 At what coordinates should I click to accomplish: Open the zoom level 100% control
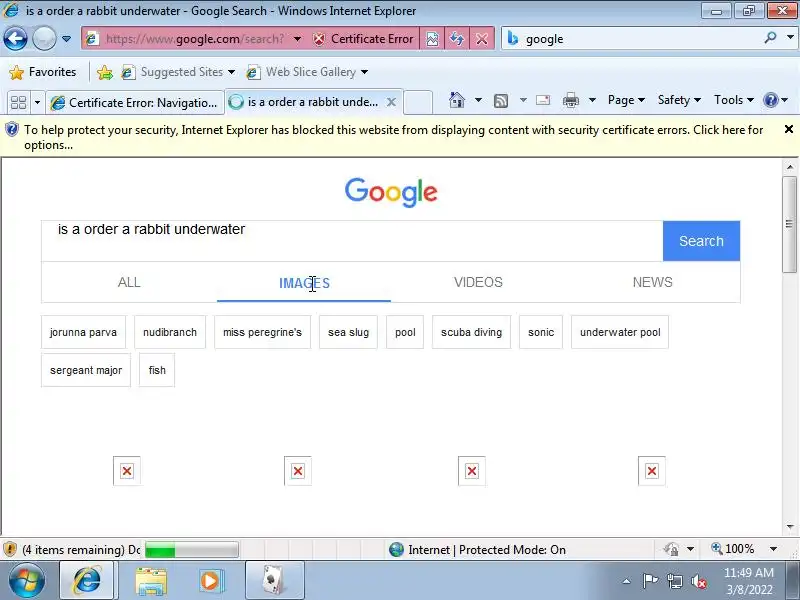(744, 549)
